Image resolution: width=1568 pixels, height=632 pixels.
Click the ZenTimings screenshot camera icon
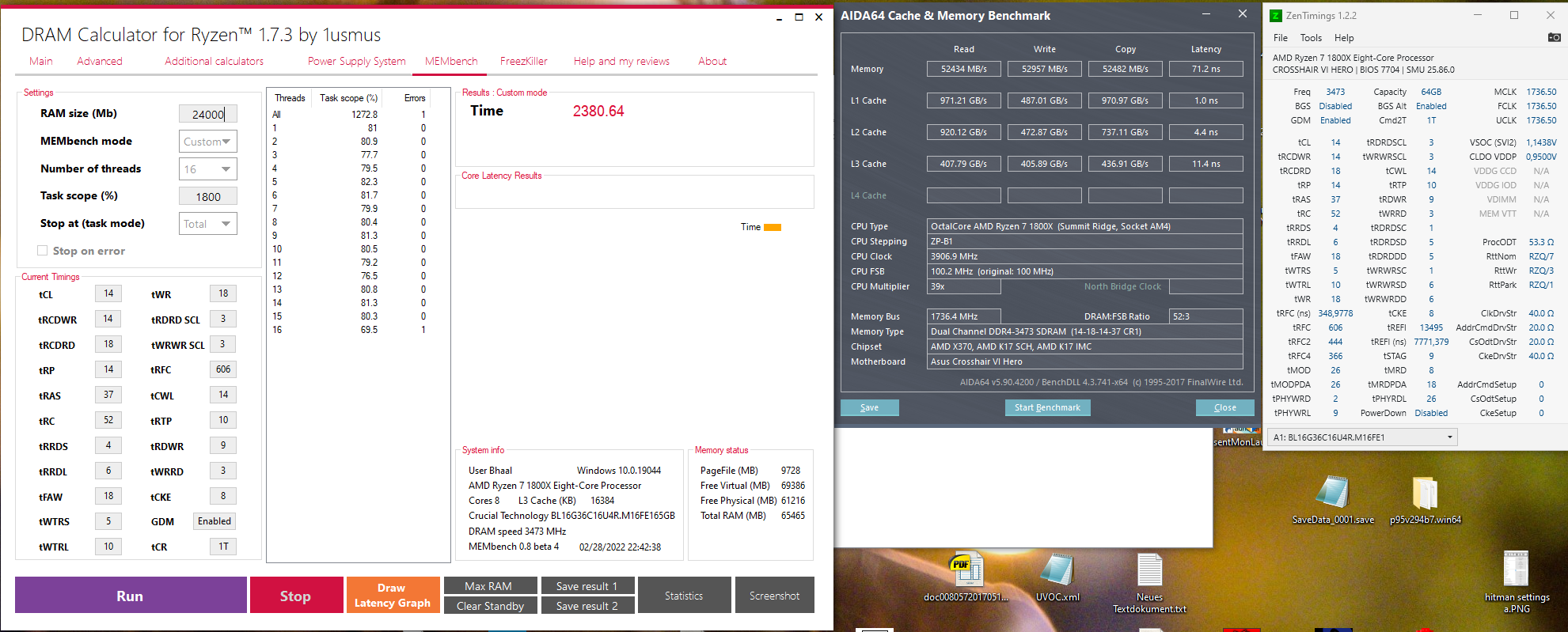click(1554, 37)
